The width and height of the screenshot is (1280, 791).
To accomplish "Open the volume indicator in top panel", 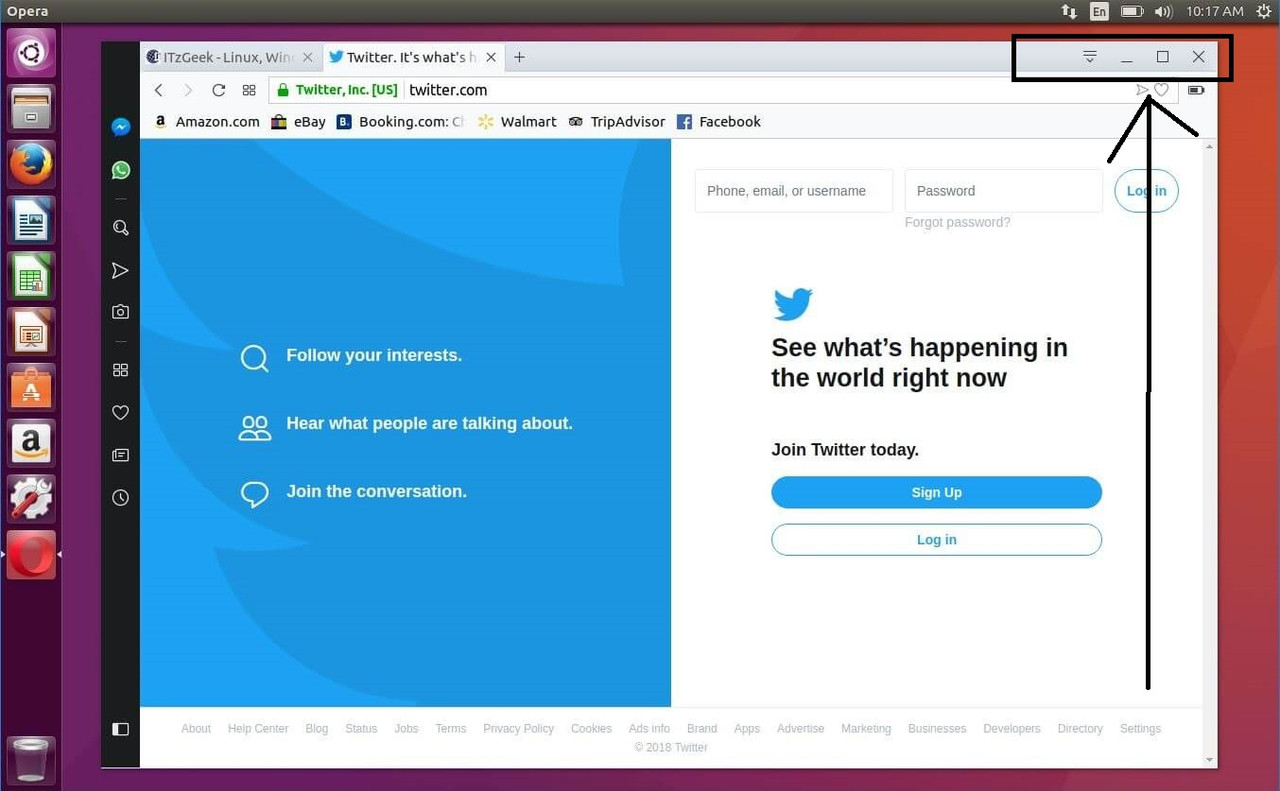I will pyautogui.click(x=1163, y=11).
